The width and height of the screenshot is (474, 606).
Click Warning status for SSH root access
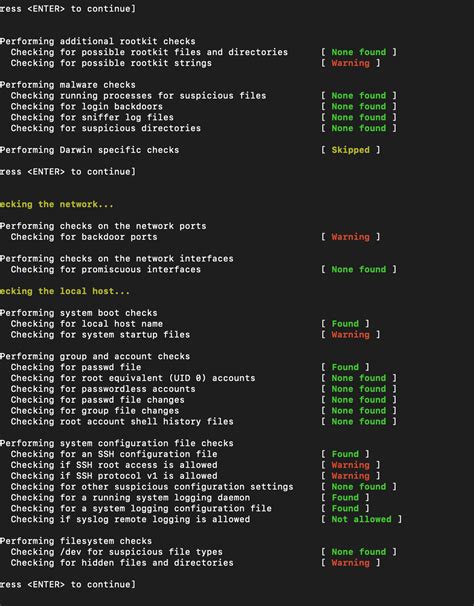point(350,465)
